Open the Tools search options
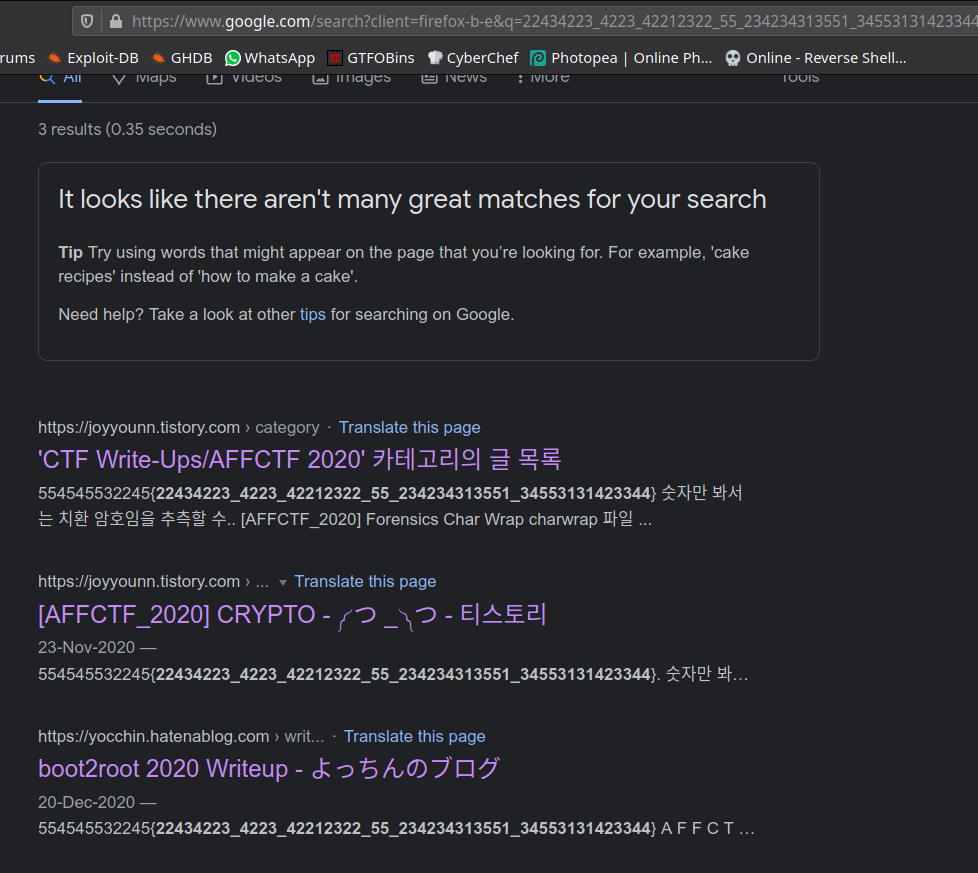The image size is (978, 873). pyautogui.click(x=800, y=77)
